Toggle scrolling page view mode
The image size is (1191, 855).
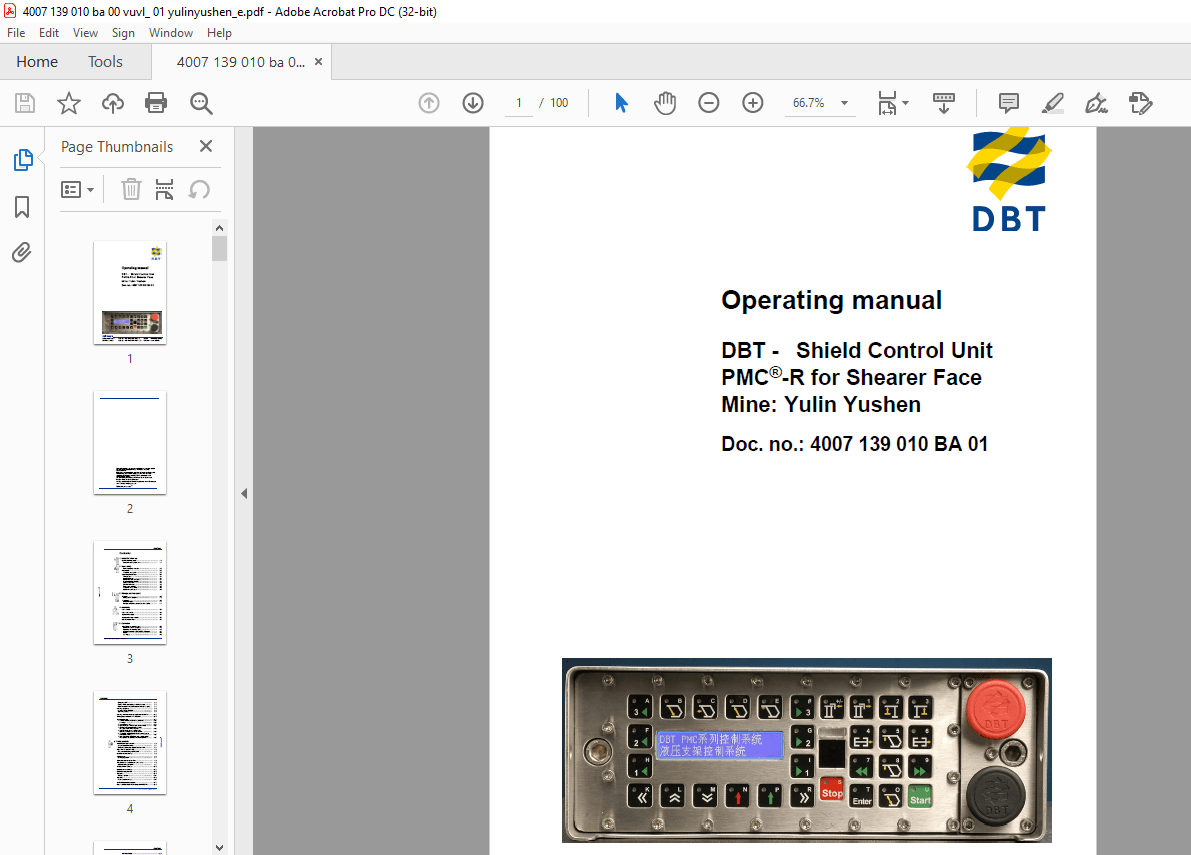point(943,103)
